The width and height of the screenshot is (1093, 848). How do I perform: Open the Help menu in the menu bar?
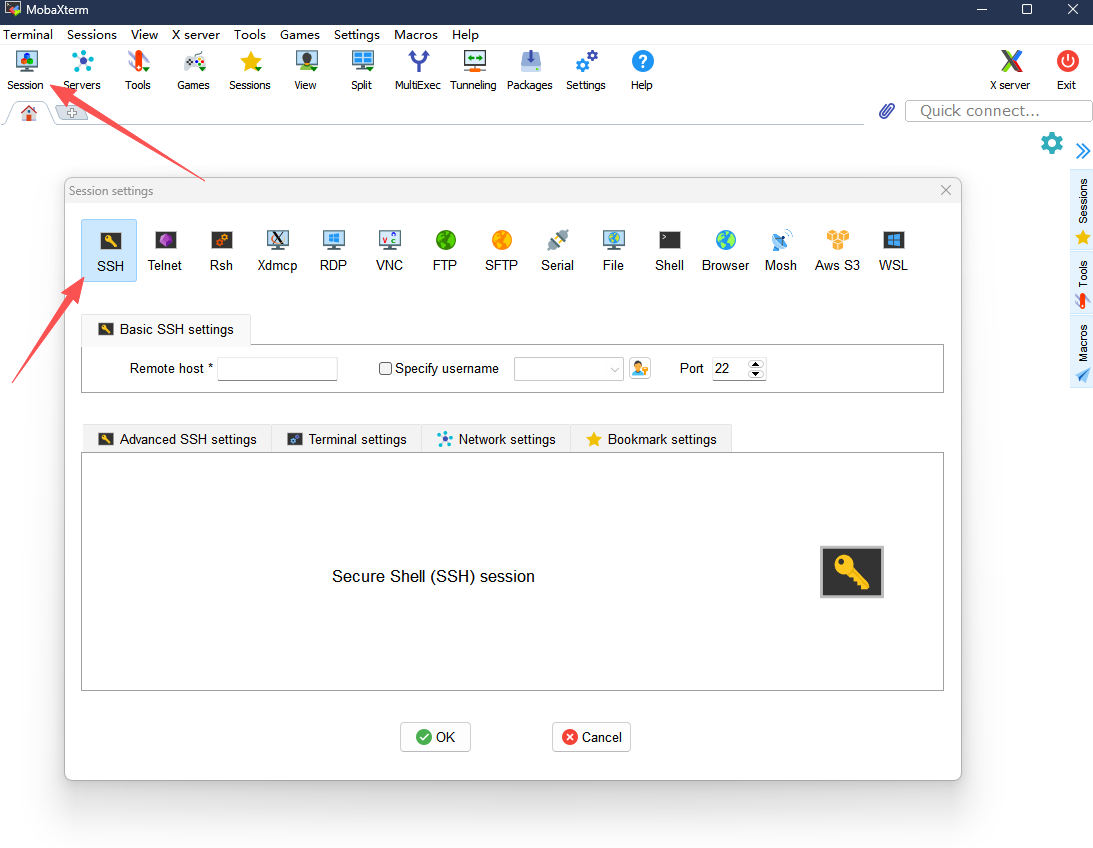point(465,35)
